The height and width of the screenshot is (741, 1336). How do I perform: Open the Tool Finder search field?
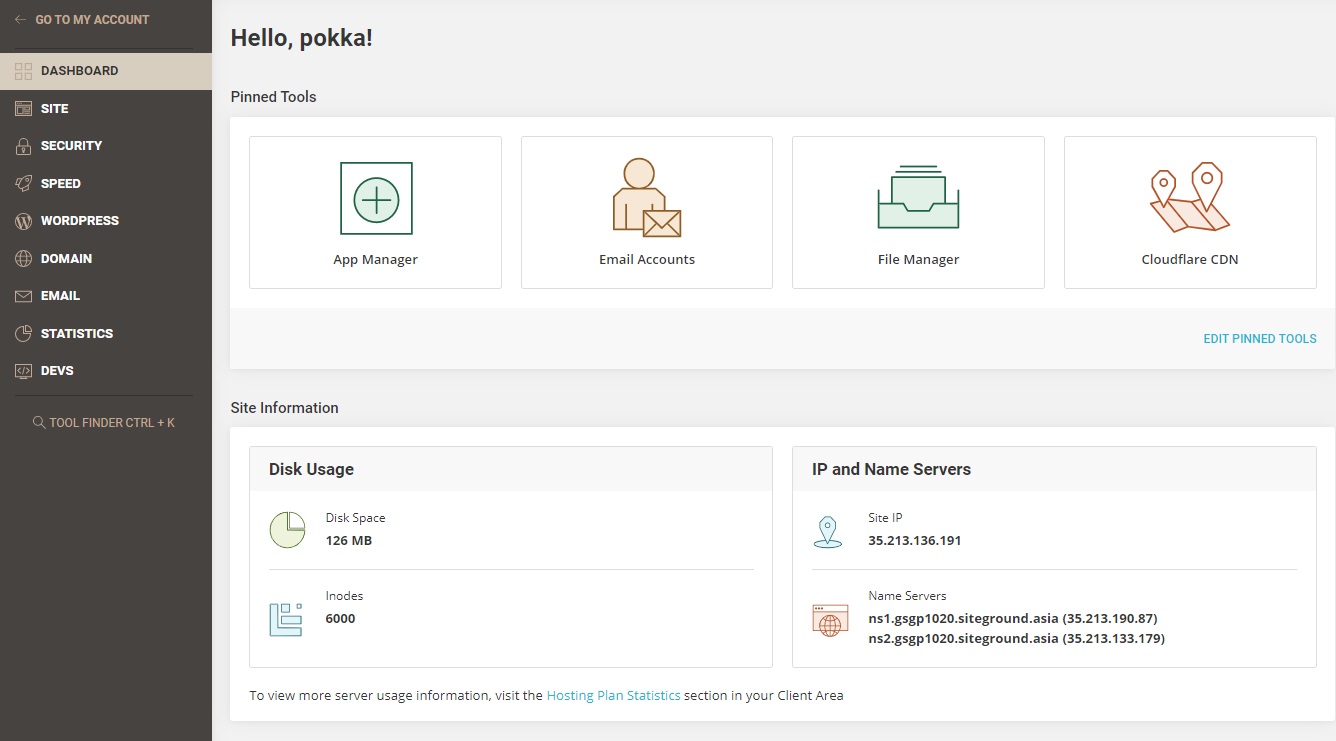coord(104,423)
